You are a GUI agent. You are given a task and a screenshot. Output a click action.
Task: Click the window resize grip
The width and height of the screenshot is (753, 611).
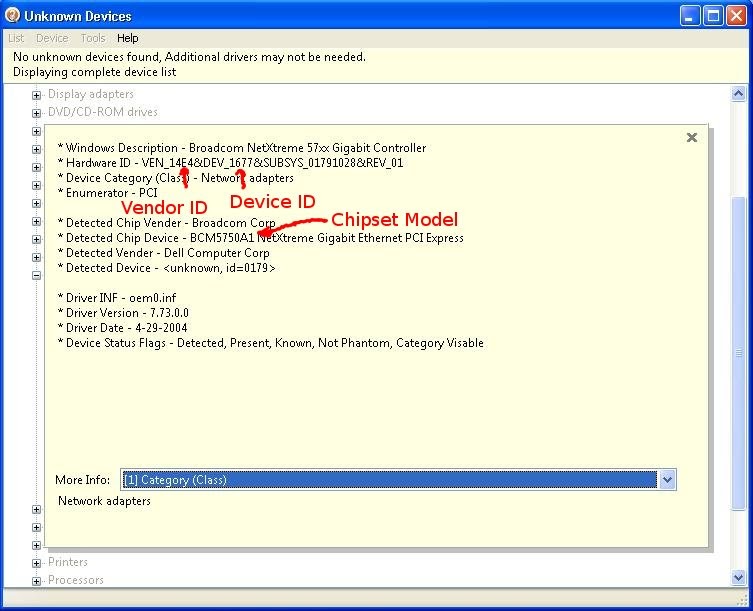743,599
